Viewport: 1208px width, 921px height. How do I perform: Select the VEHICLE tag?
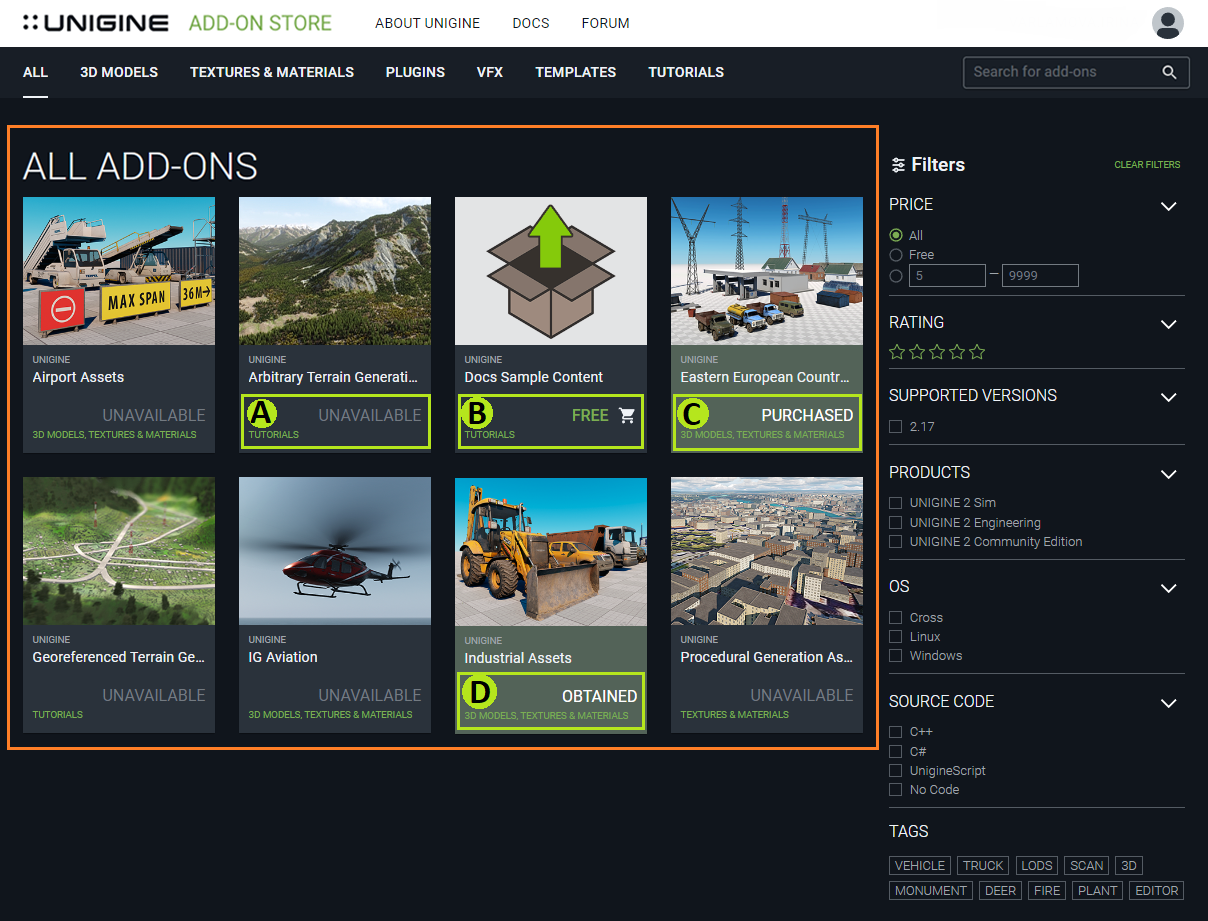[x=920, y=866]
